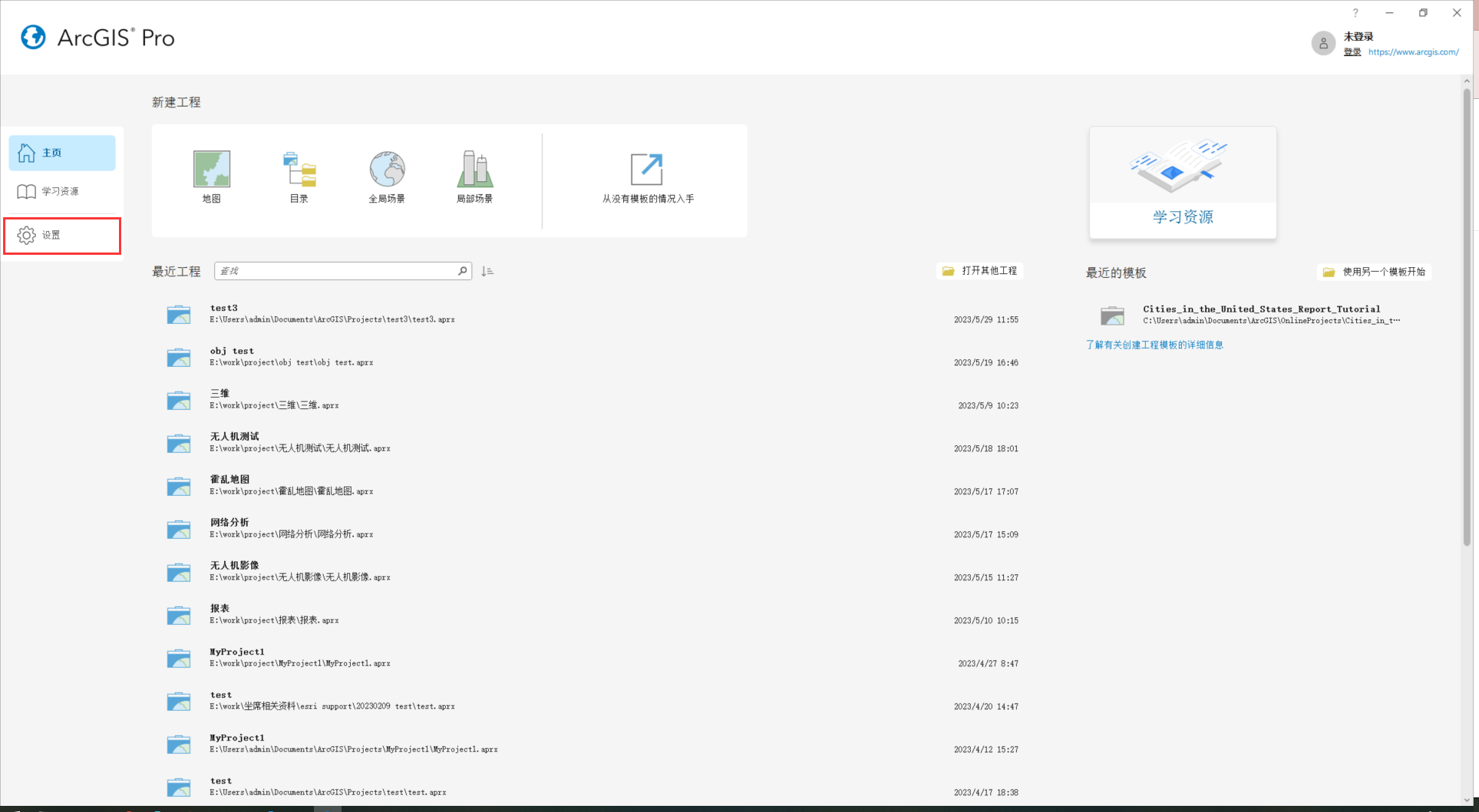Open recent project 三维
1479x812 pixels.
point(593,400)
